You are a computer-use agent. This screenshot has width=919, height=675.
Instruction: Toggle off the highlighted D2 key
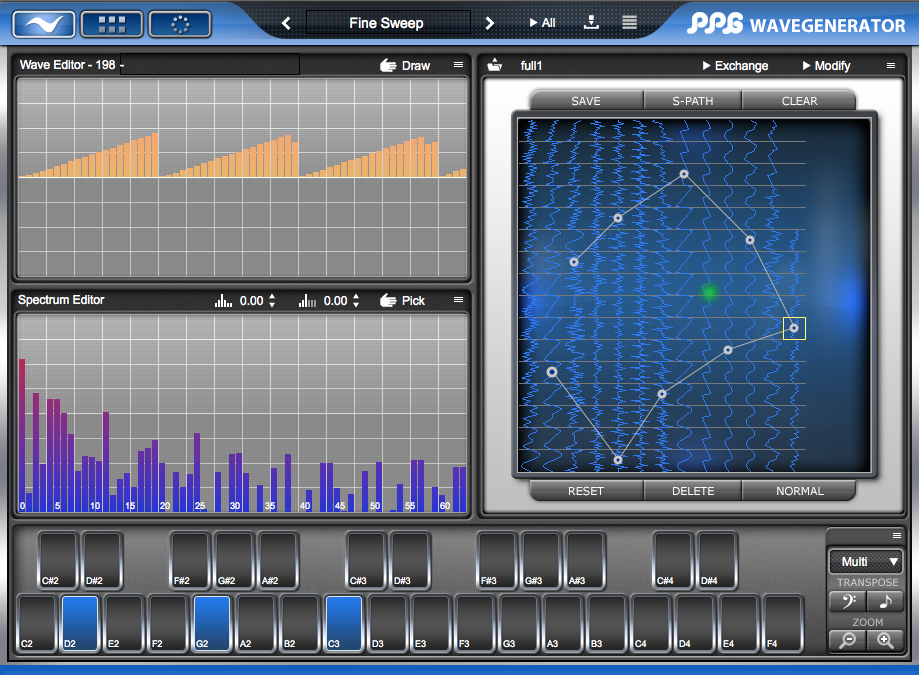click(80, 624)
